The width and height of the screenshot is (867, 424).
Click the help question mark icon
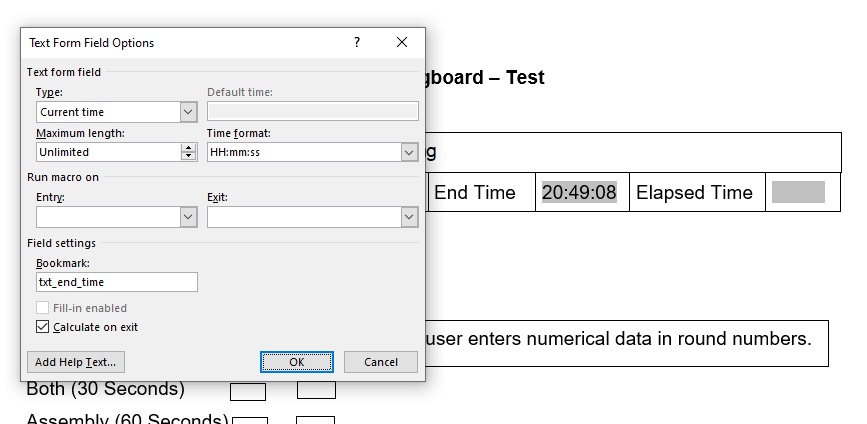(357, 43)
